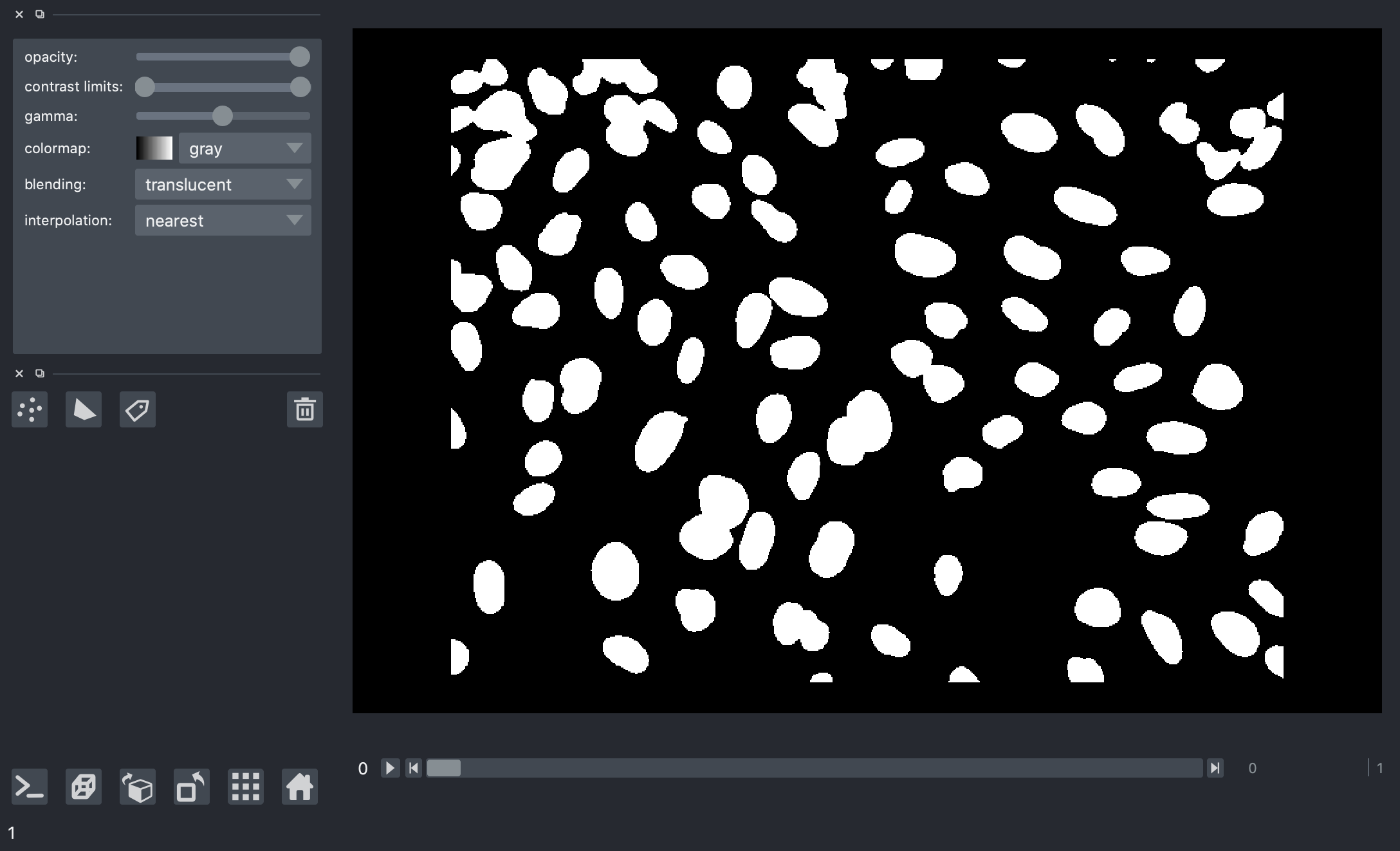Toggle 3D display mode

click(84, 787)
